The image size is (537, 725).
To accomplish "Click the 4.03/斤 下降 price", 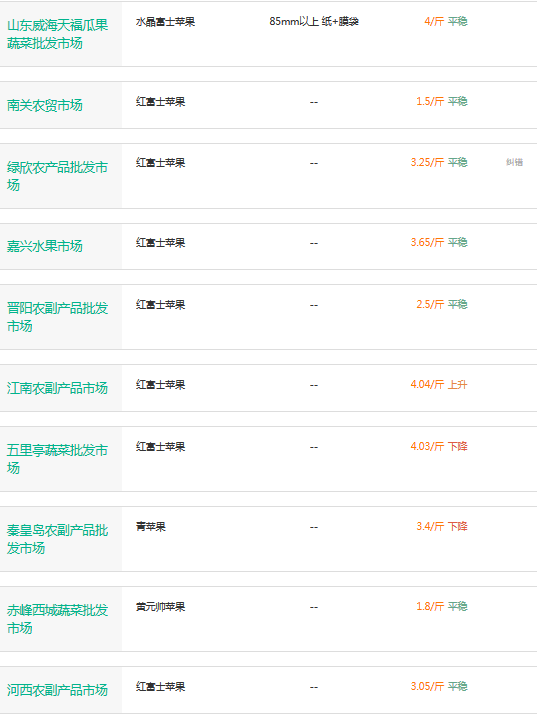I will pos(439,447).
